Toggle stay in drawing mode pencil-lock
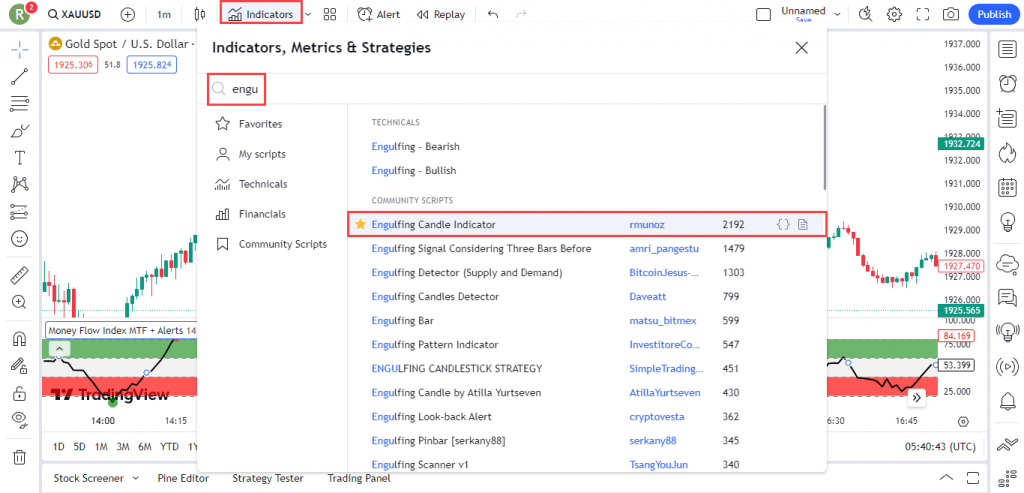 (20, 366)
